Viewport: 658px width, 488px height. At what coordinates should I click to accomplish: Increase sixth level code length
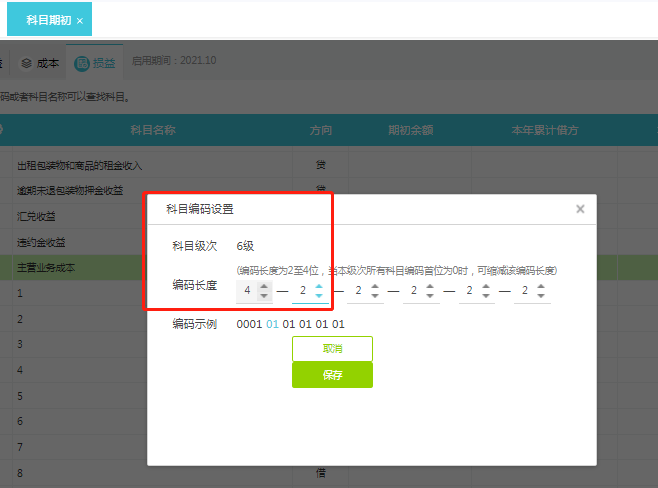tap(541, 286)
